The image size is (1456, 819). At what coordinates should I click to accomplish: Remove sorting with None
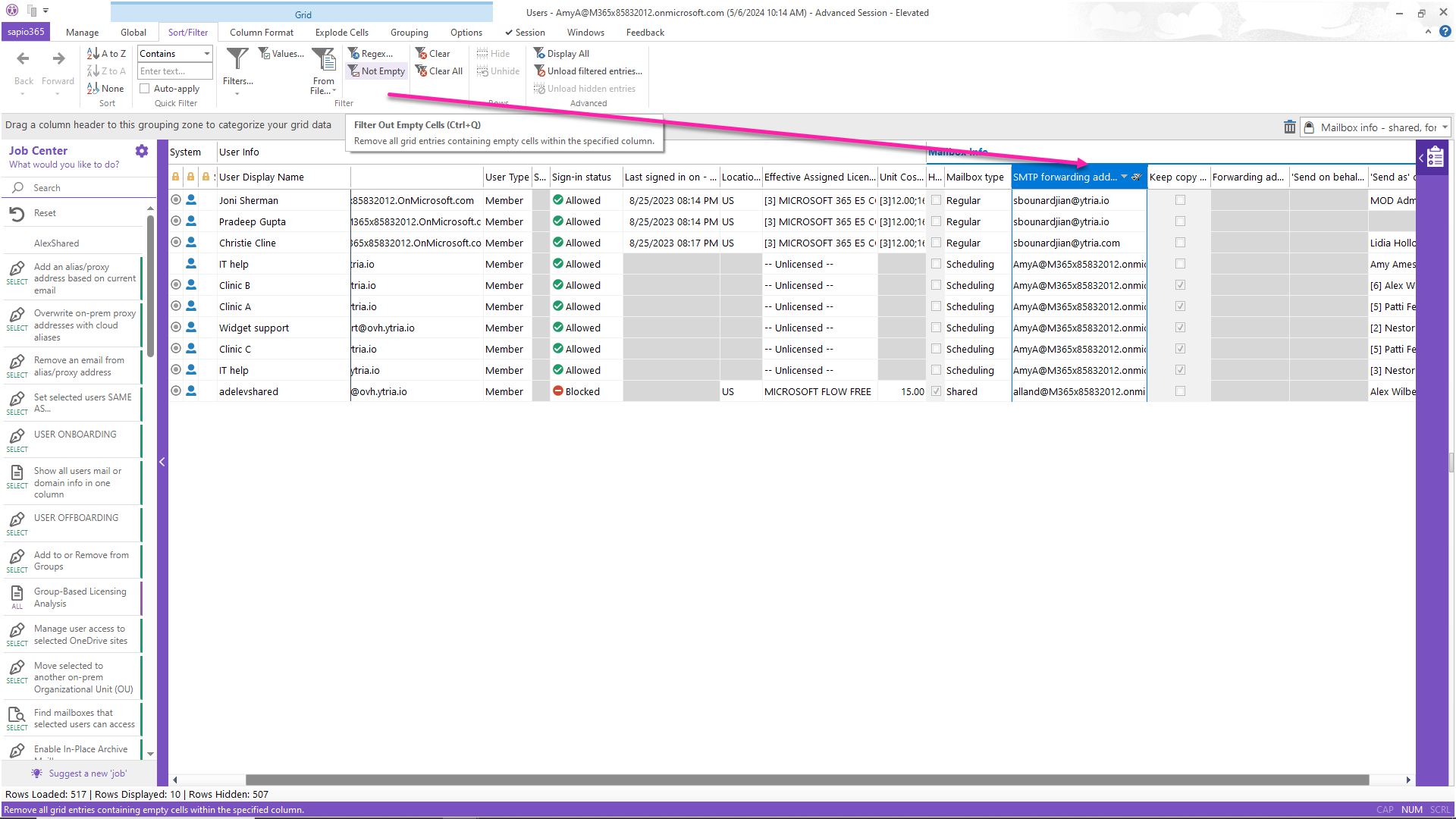tap(105, 89)
